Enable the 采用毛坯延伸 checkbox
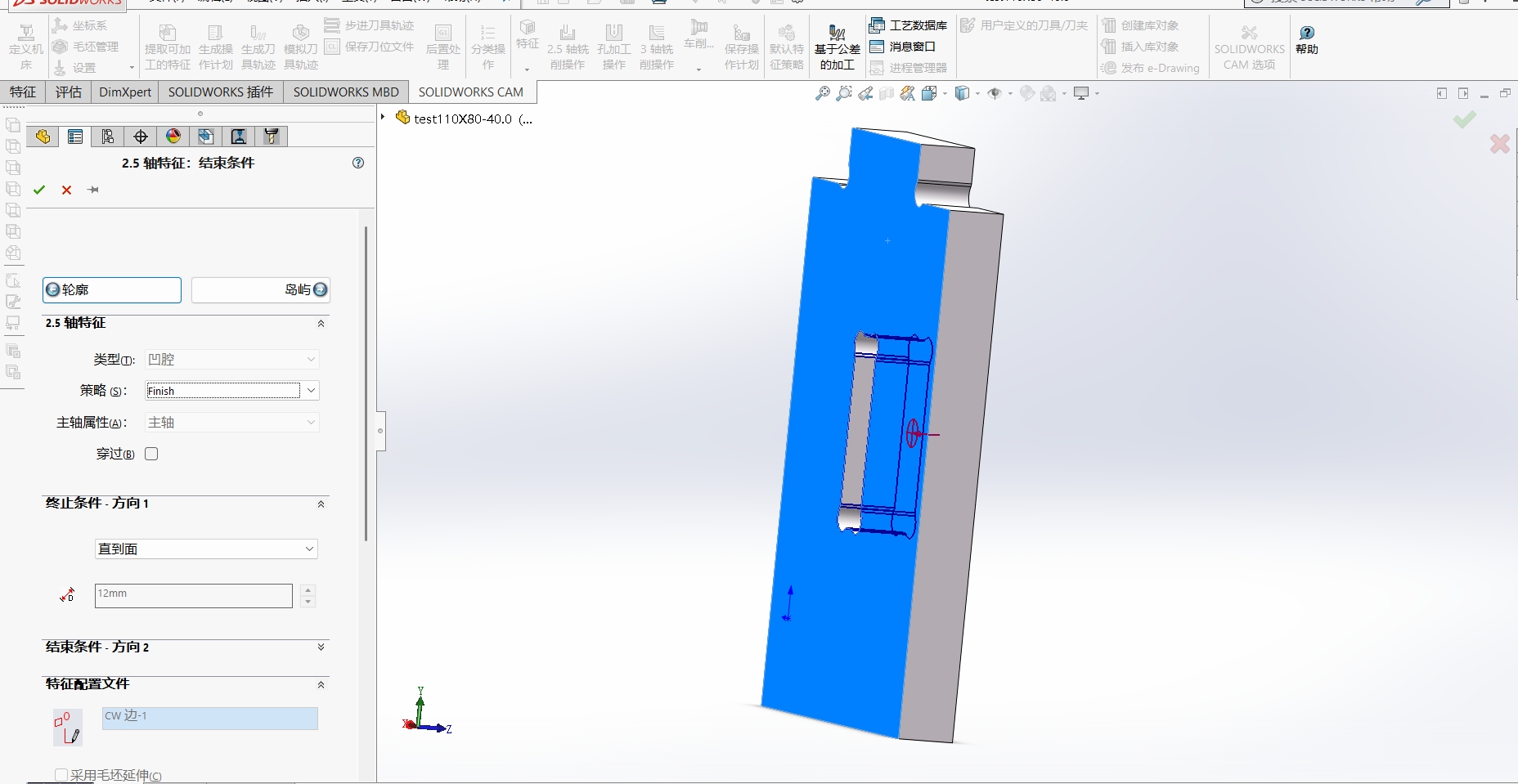The height and width of the screenshot is (784, 1518). click(61, 775)
